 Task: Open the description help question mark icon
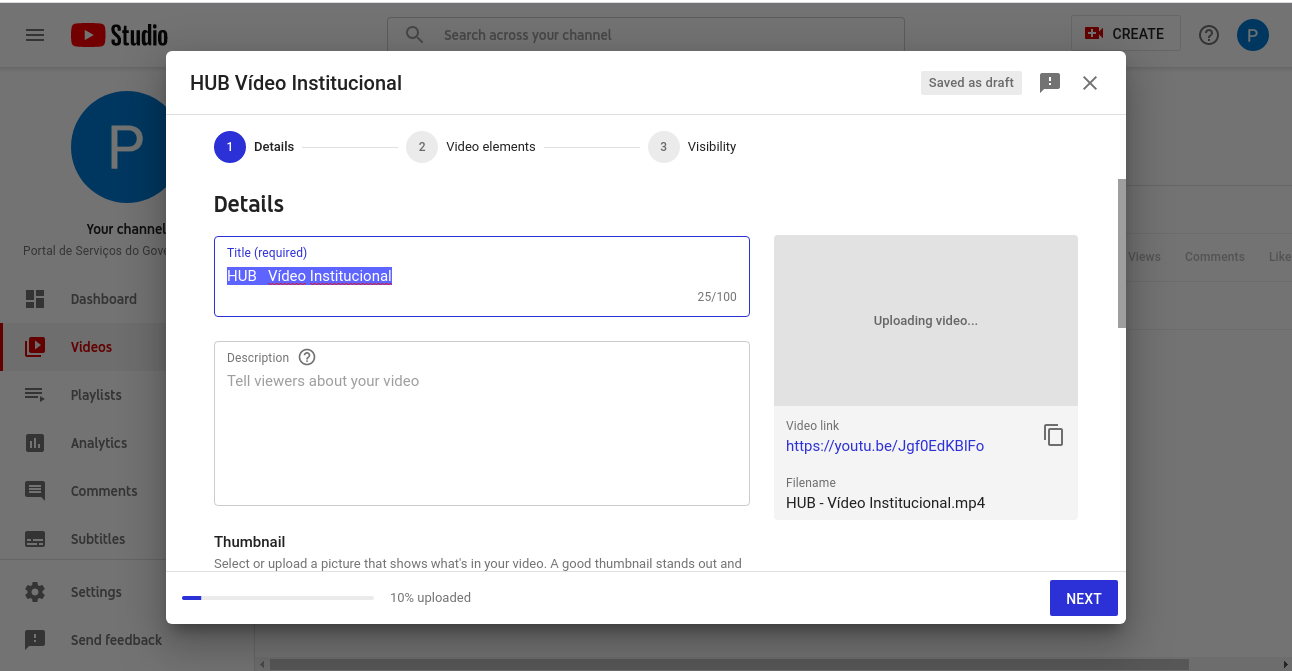click(307, 357)
